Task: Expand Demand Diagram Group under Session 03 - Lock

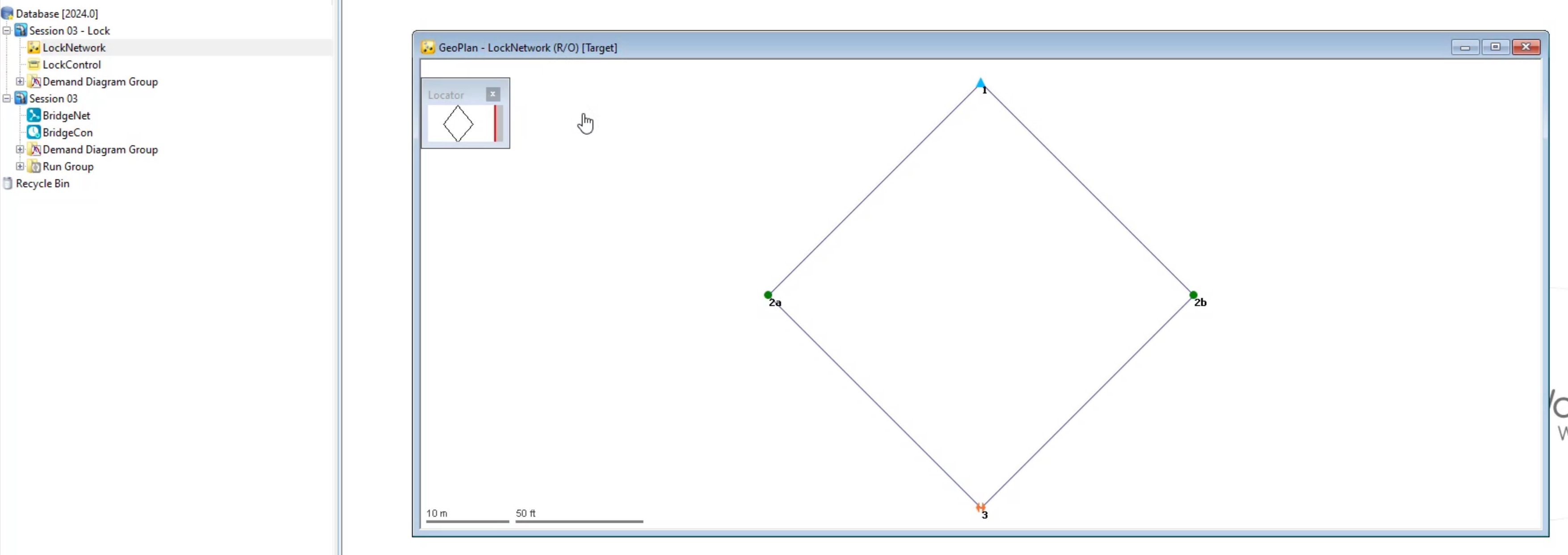Action: pyautogui.click(x=20, y=81)
